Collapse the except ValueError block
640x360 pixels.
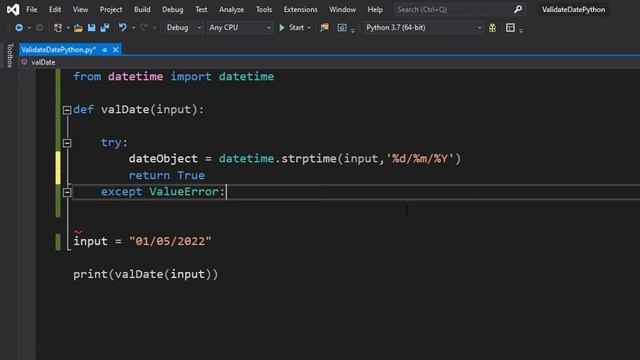coord(67,192)
